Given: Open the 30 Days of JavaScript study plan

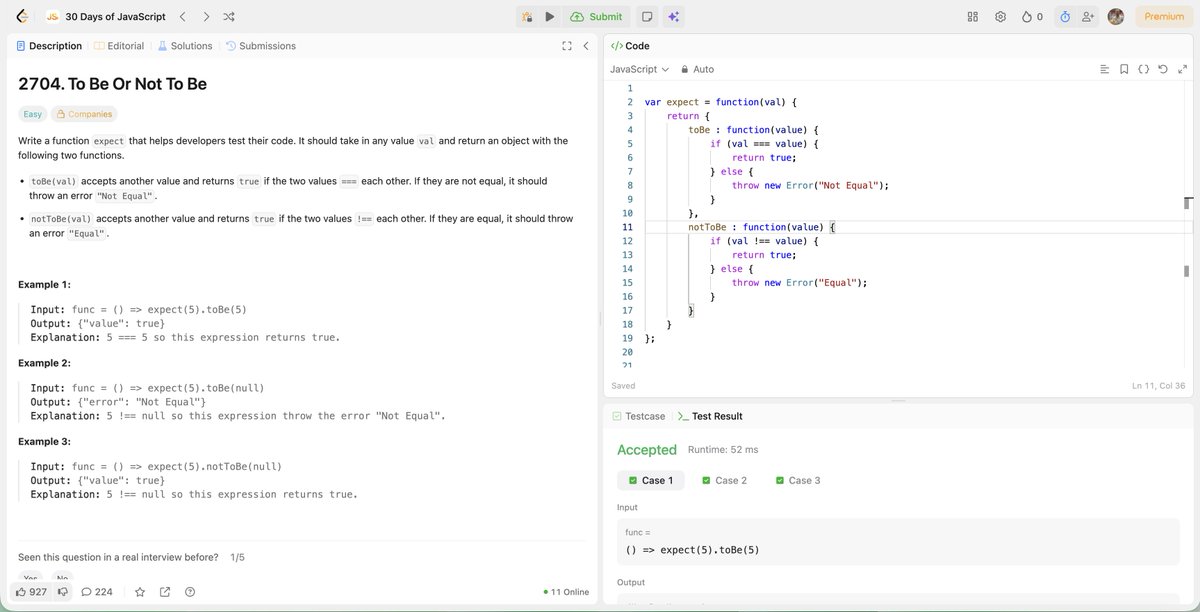Looking at the screenshot, I should point(107,16).
